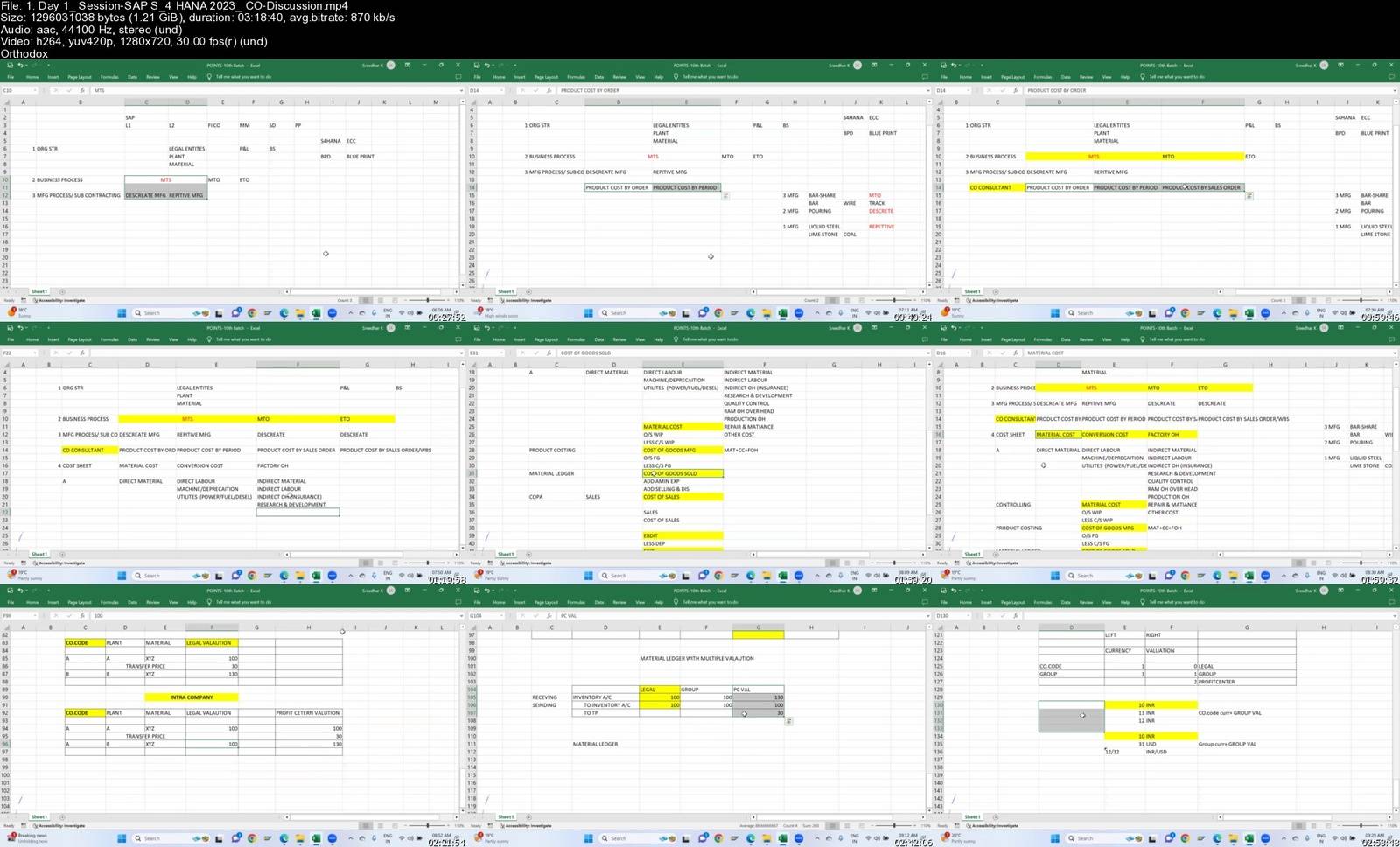
Task: Open Data tab in the 02:58:48 frame
Action: pyautogui.click(x=1066, y=602)
